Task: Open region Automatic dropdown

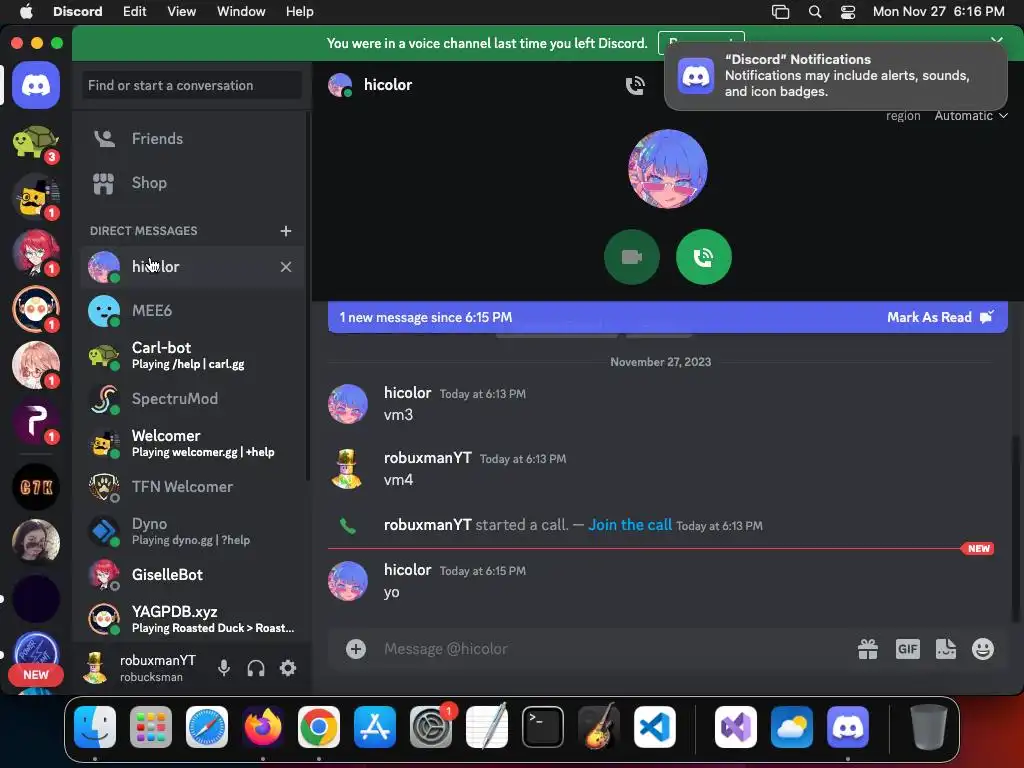Action: pyautogui.click(x=970, y=116)
